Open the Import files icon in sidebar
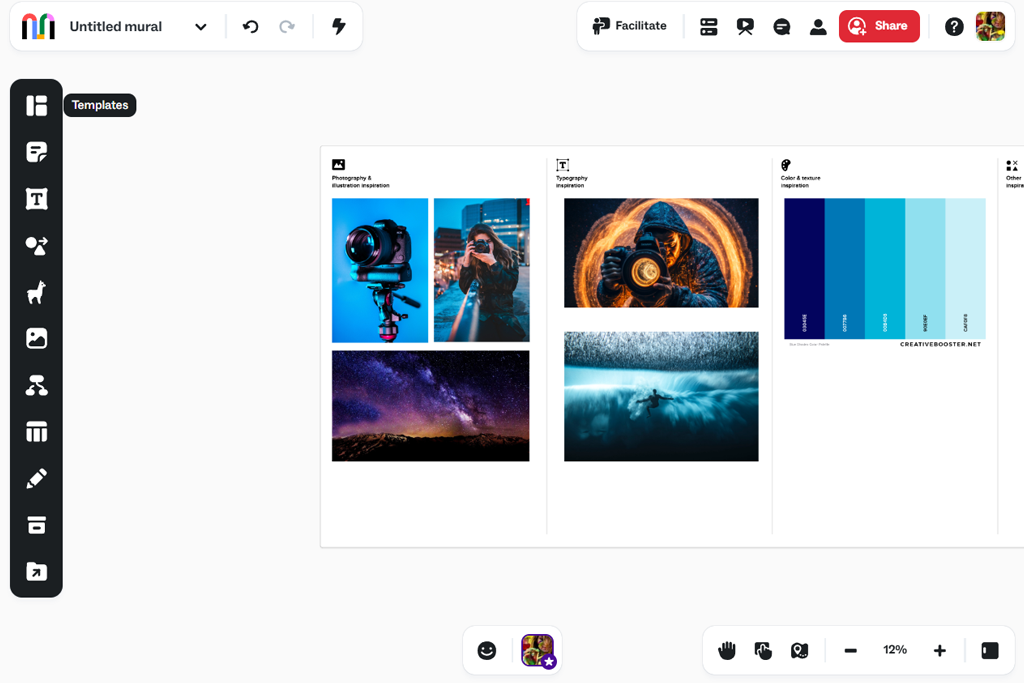1024x683 pixels. [37, 572]
